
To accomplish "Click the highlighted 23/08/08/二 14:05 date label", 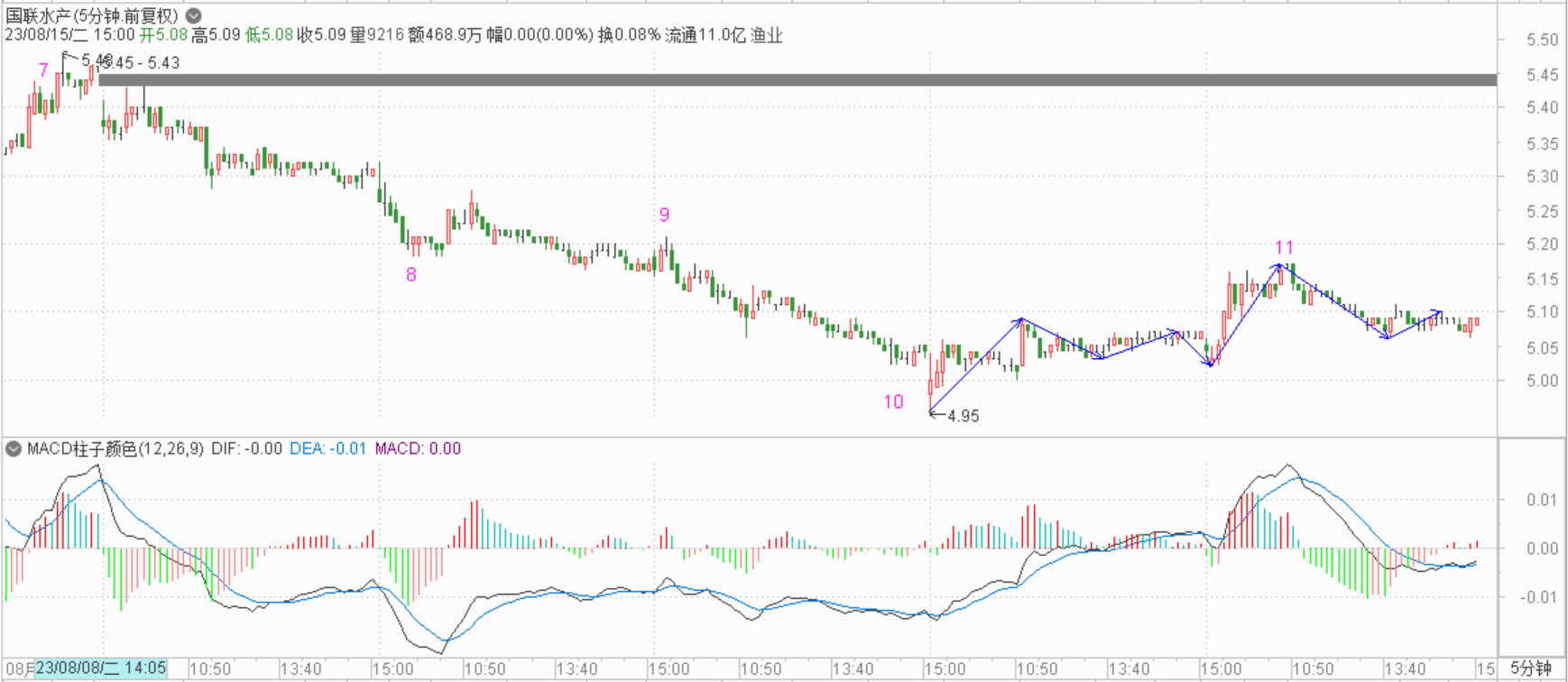I will (x=101, y=668).
